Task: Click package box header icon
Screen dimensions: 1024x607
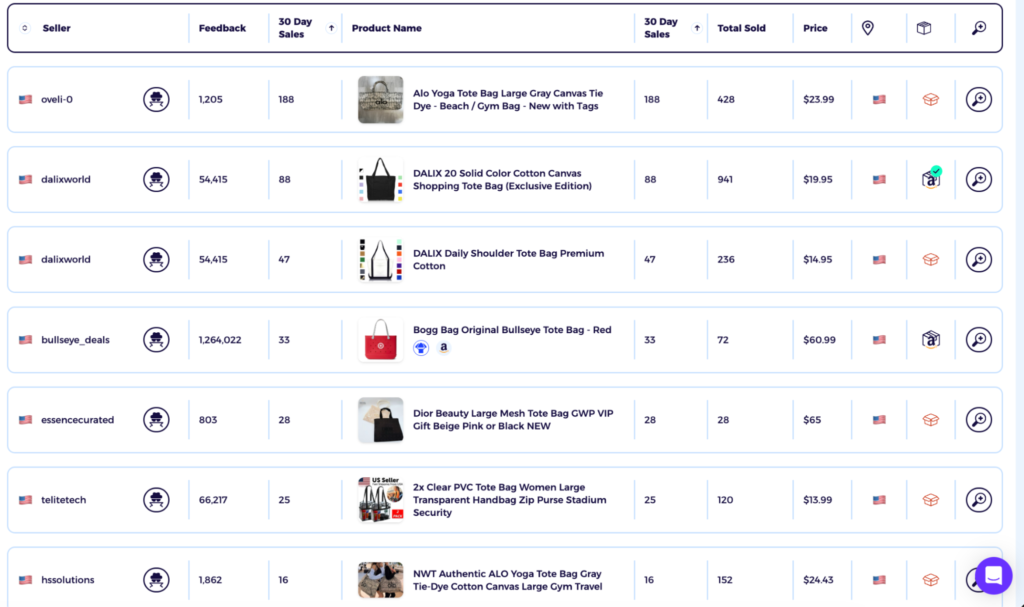Action: 923,28
